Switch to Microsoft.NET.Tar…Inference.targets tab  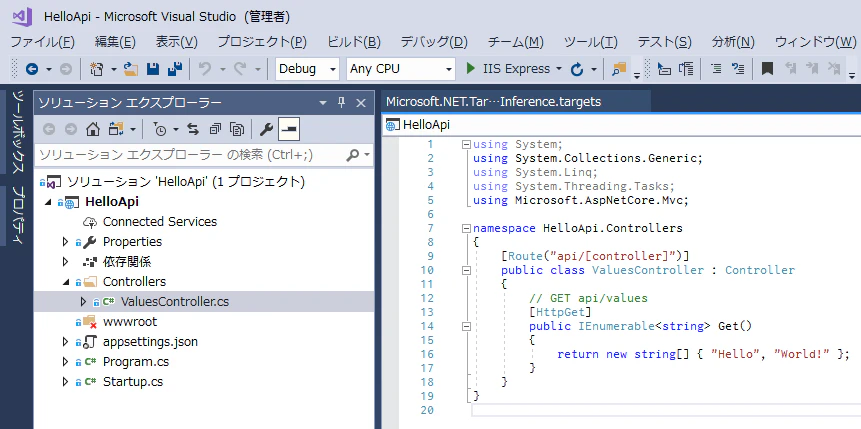pos(494,102)
